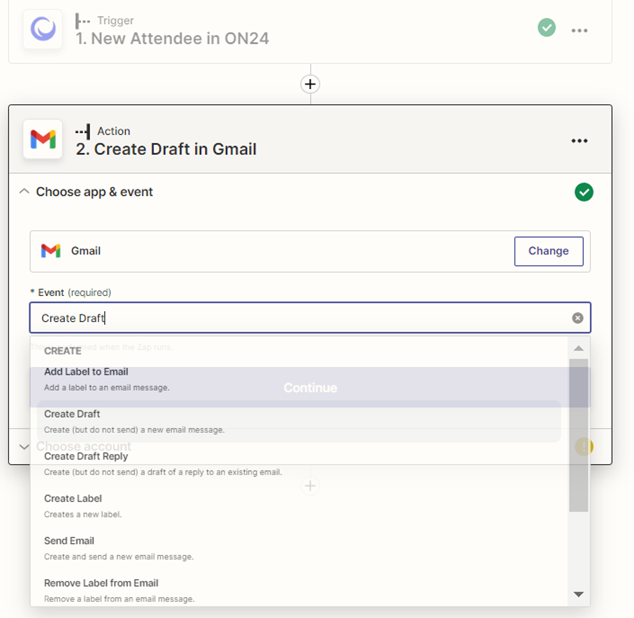Image resolution: width=634 pixels, height=618 pixels.
Task: Click the Gmail icon in the action header
Action: pyautogui.click(x=43, y=139)
